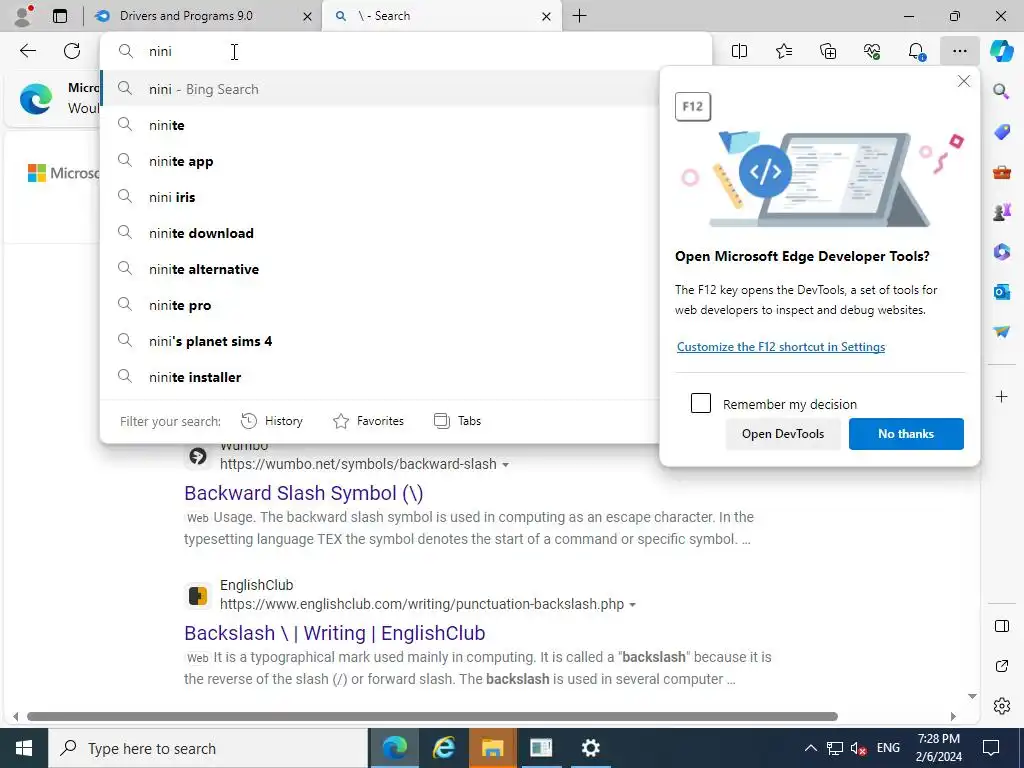The width and height of the screenshot is (1024, 768).
Task: Open the sidebar Search icon
Action: tap(1001, 91)
